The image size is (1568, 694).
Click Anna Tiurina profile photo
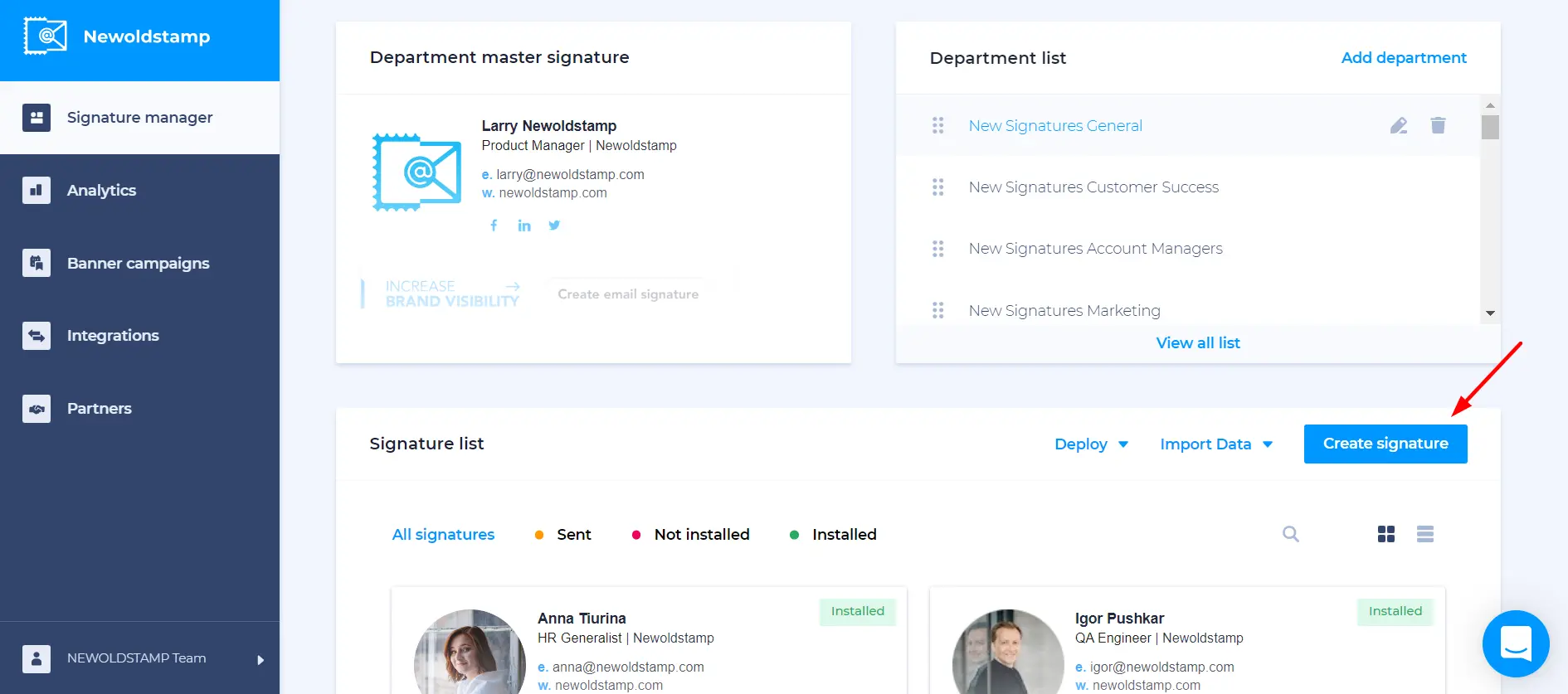[470, 652]
